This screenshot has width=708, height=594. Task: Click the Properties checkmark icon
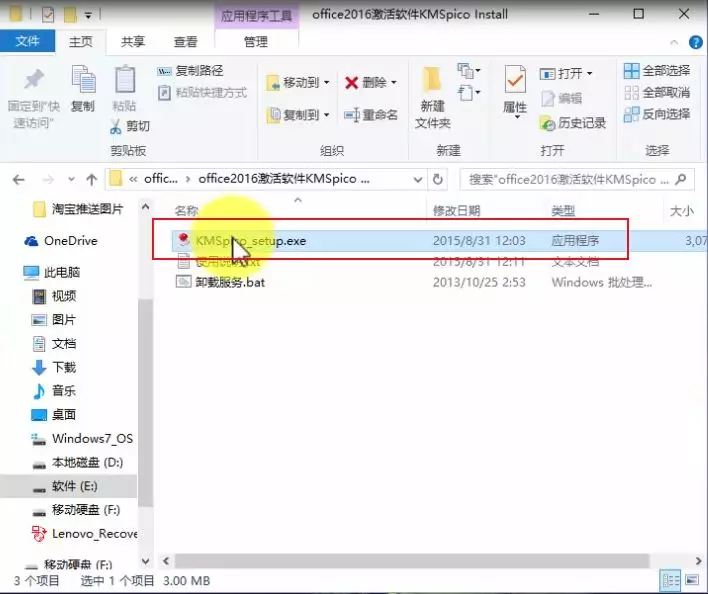click(x=515, y=80)
